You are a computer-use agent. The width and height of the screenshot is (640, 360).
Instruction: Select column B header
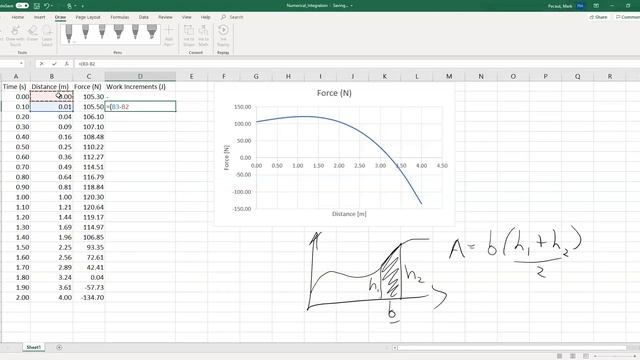click(x=52, y=76)
